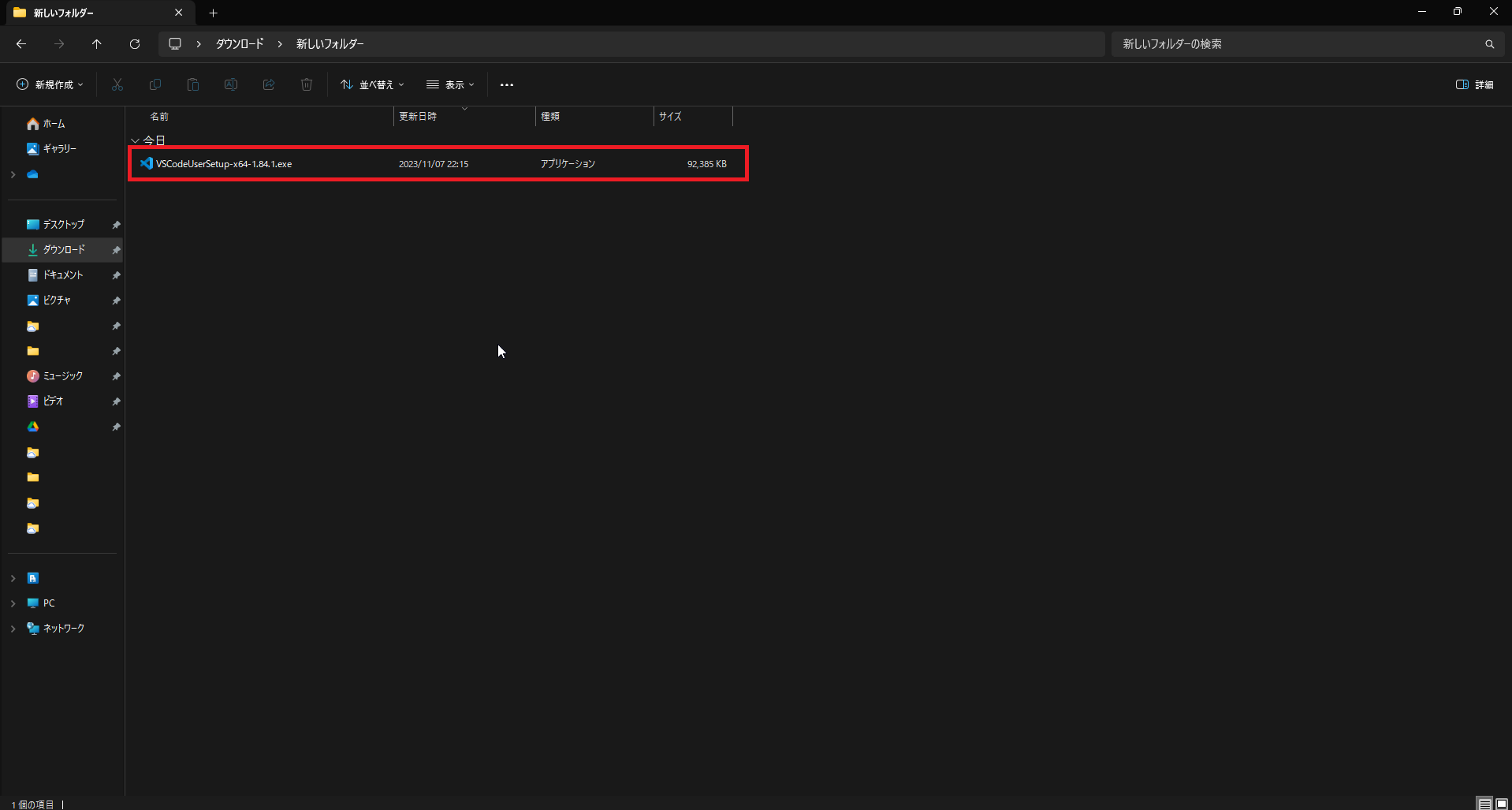Go up one folder level
1512x810 pixels.
click(x=97, y=44)
